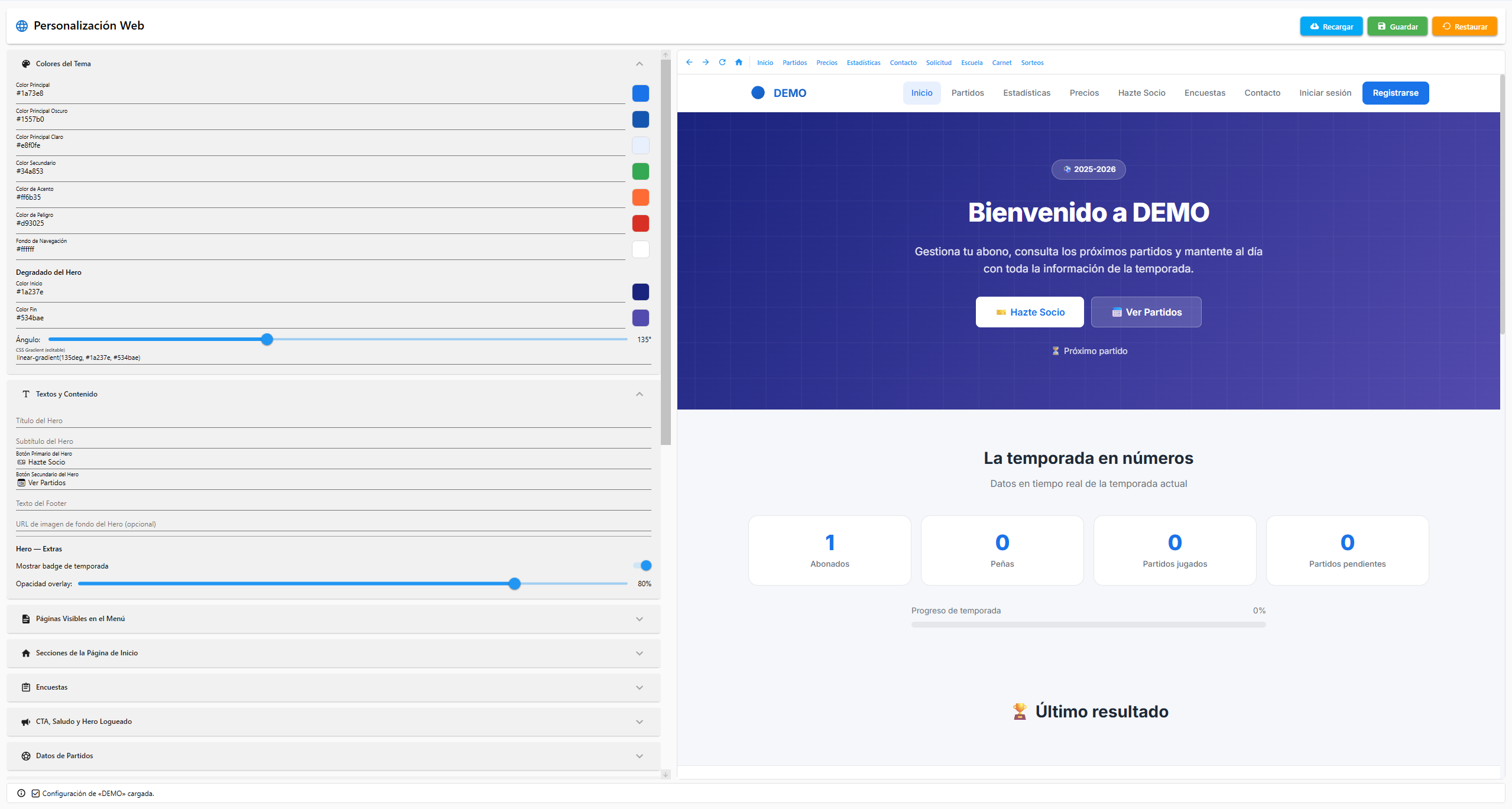Switch to the Estadísticas tab in the preview
The height and width of the screenshot is (809, 1512).
pyautogui.click(x=1027, y=93)
